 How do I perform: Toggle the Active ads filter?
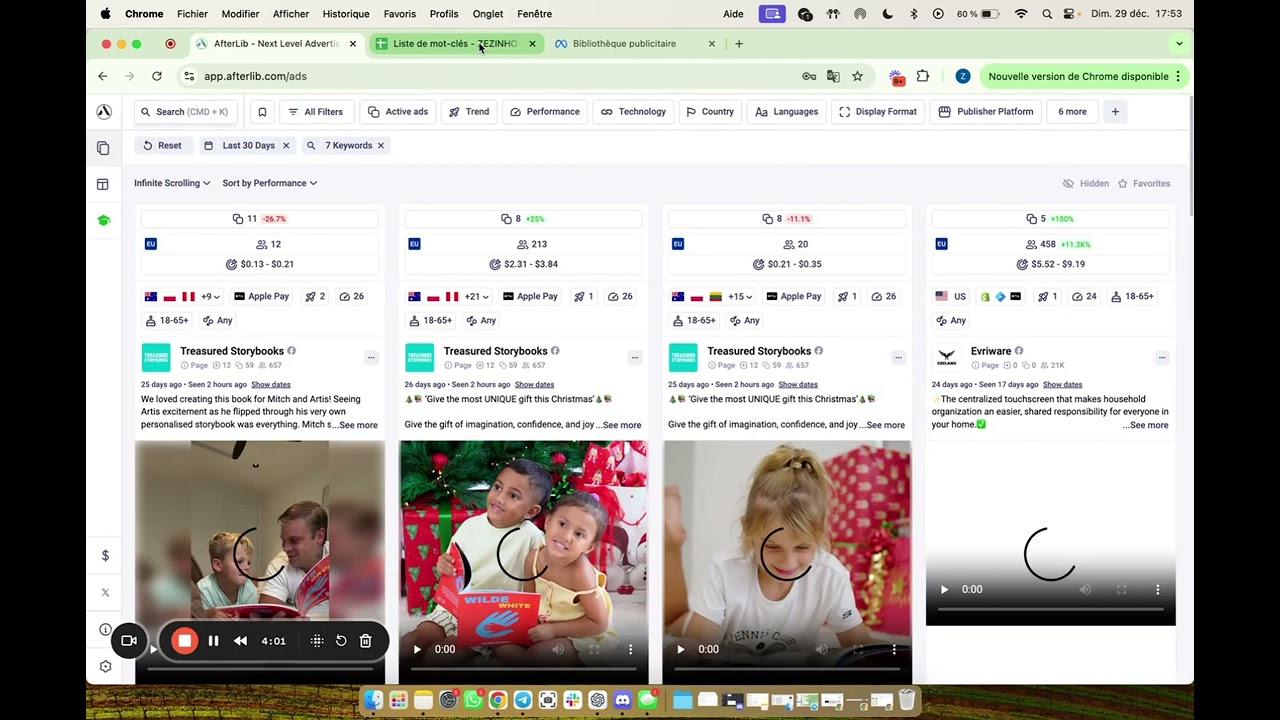(398, 112)
